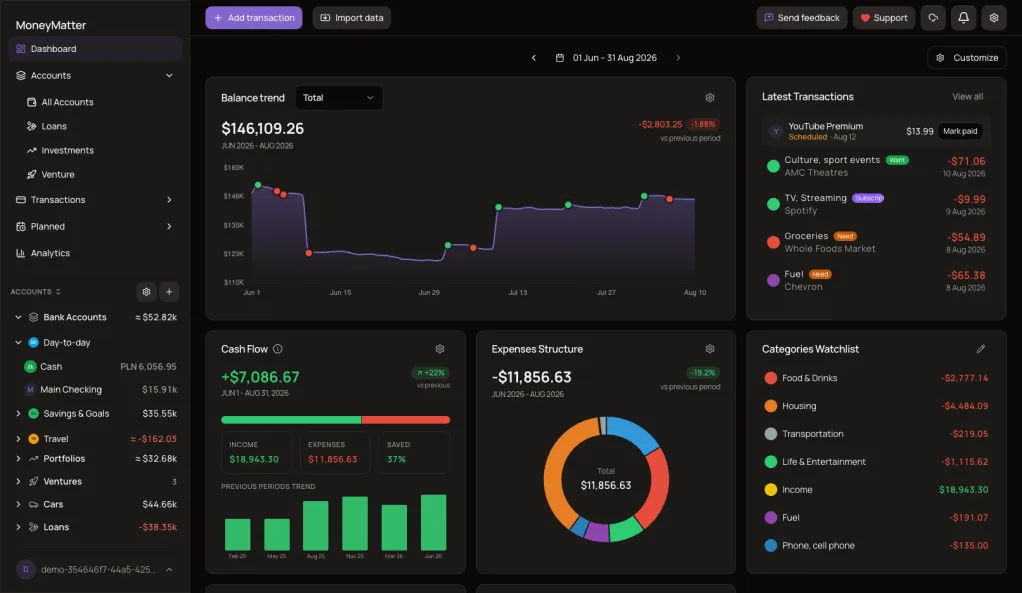Open the date range 01 Jun – 31 Aug 2026
The width and height of the screenshot is (1022, 593).
tap(606, 58)
